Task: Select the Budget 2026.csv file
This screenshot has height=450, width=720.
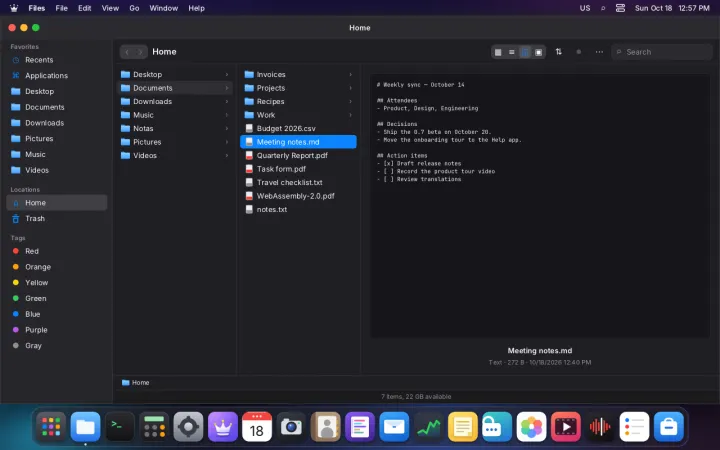Action: [x=298, y=129]
